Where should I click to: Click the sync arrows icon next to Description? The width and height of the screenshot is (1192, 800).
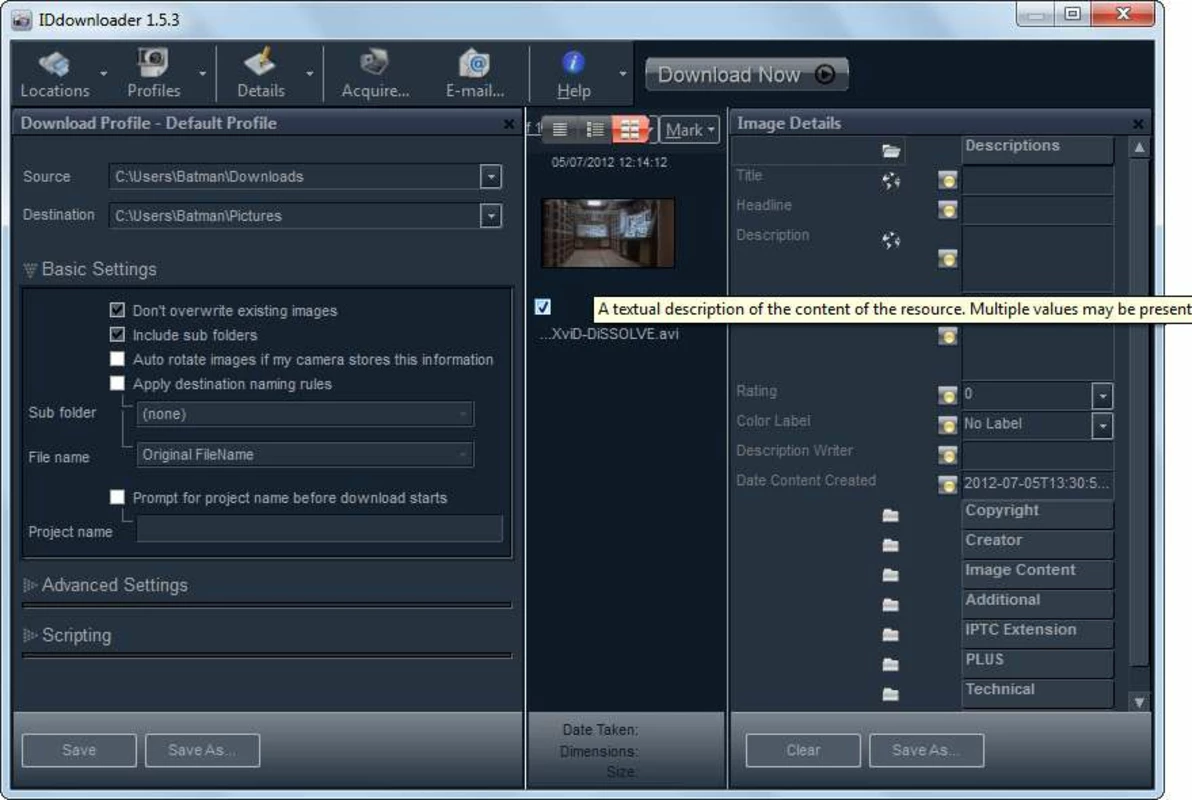891,240
